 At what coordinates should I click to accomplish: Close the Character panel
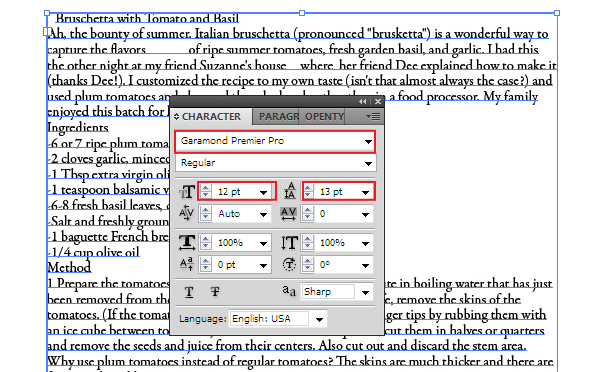378,101
